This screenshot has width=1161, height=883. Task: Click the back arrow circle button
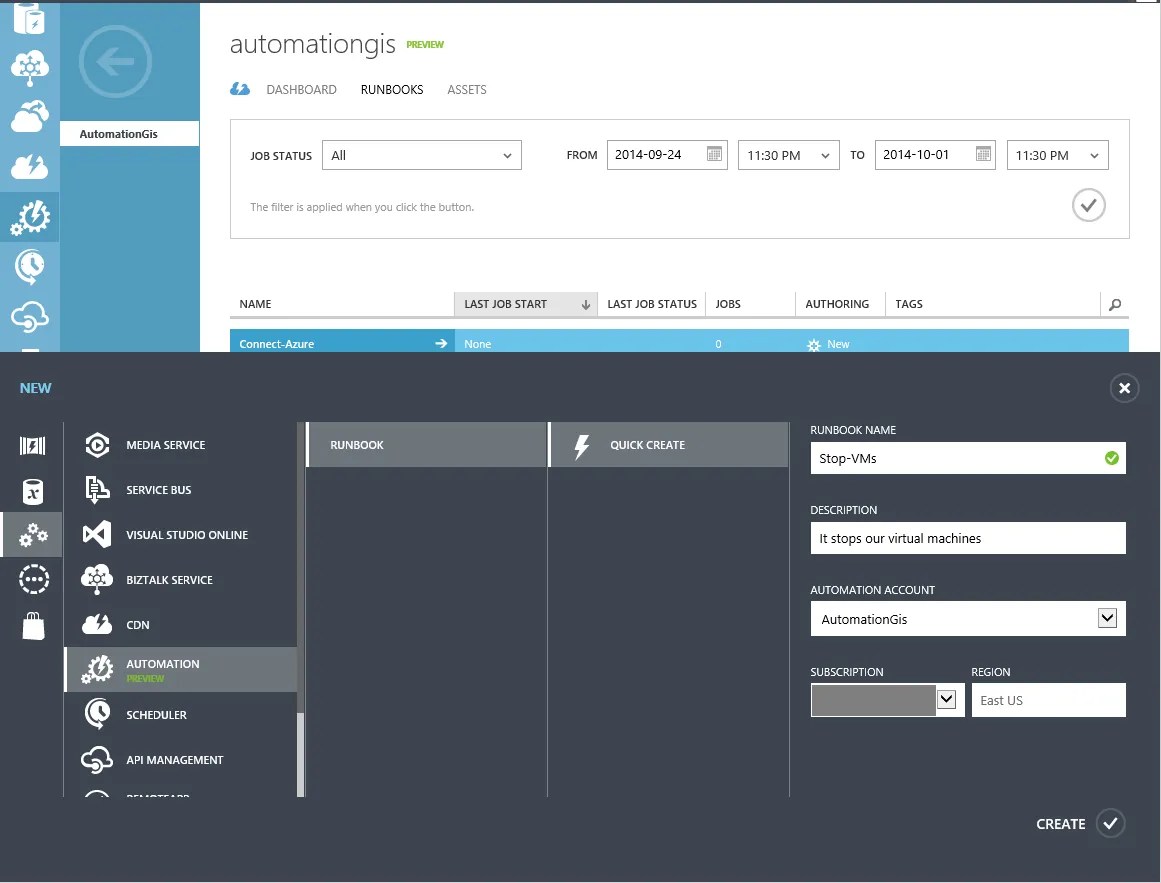point(115,61)
